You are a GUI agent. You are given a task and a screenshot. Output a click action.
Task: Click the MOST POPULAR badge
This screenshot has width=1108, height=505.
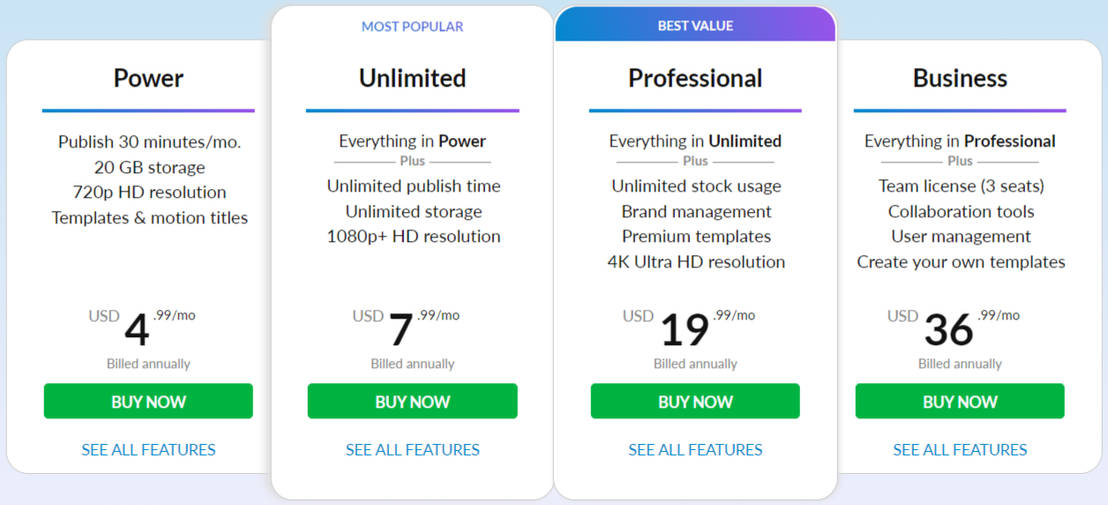tap(412, 27)
